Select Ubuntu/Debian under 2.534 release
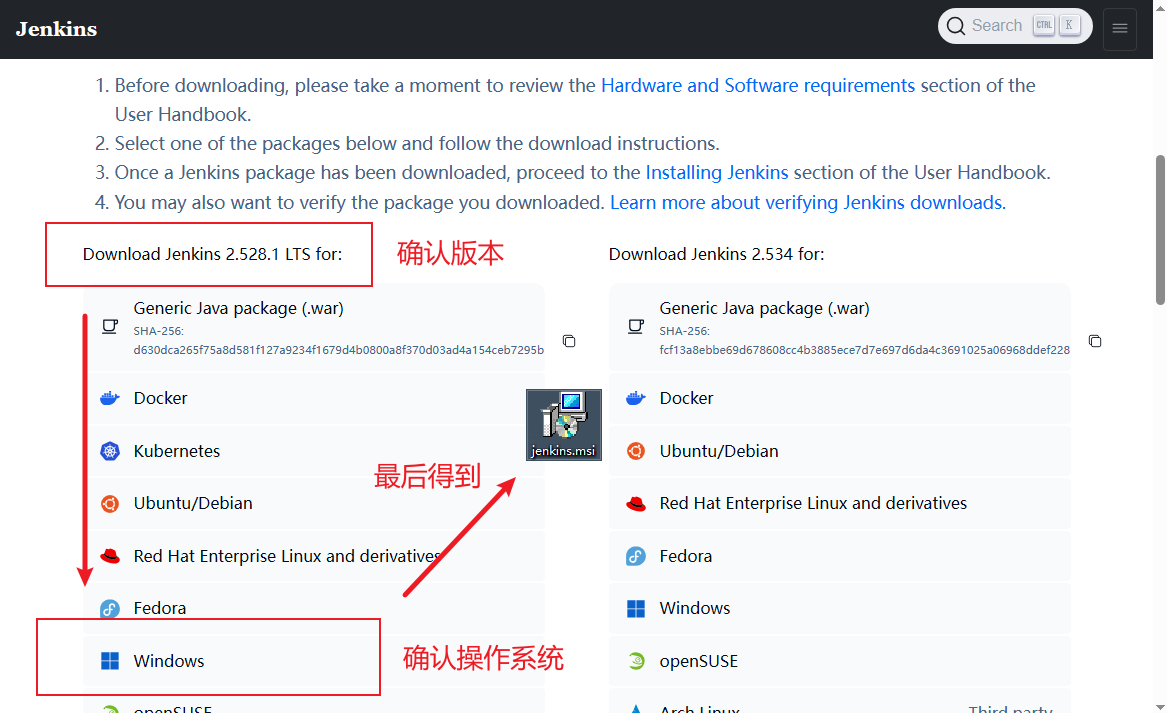Image resolution: width=1167 pixels, height=713 pixels. (x=840, y=451)
